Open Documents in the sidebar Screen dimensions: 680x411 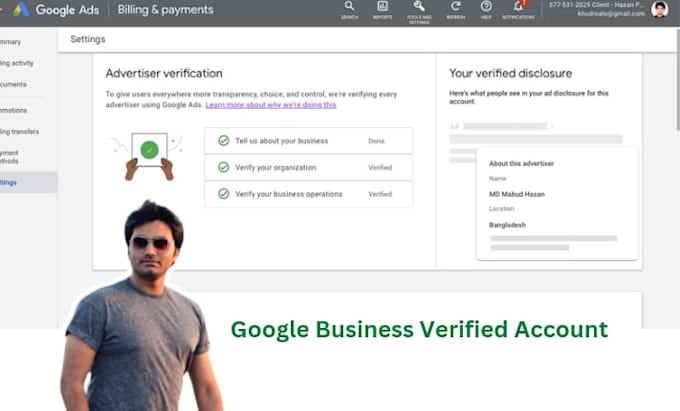tap(13, 84)
